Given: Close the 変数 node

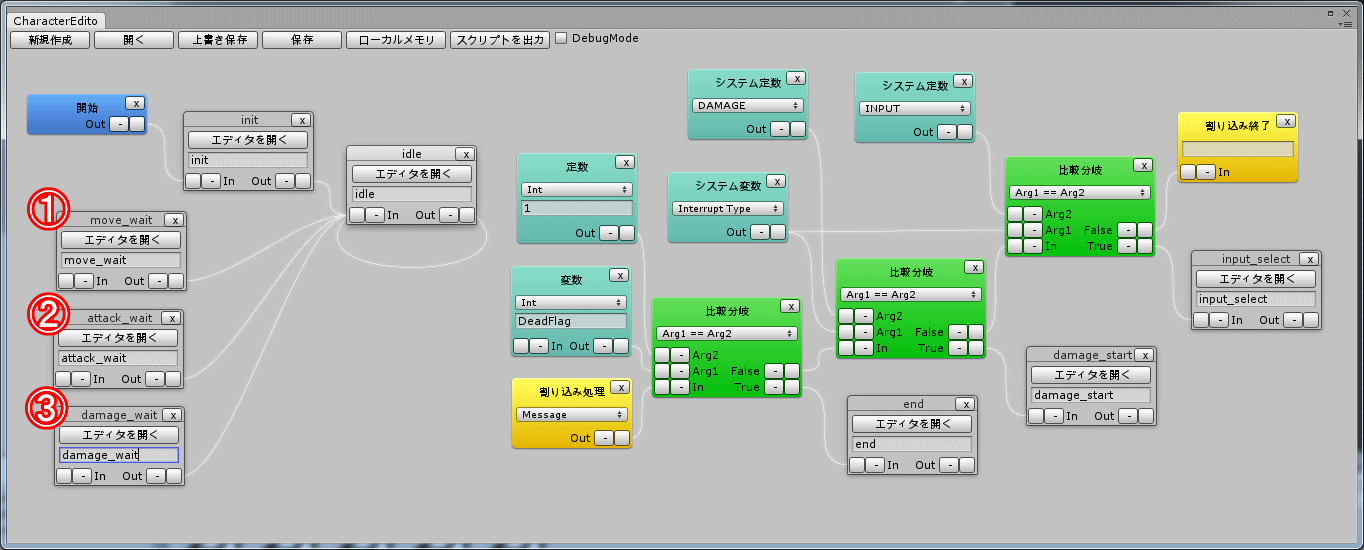Looking at the screenshot, I should click(618, 275).
